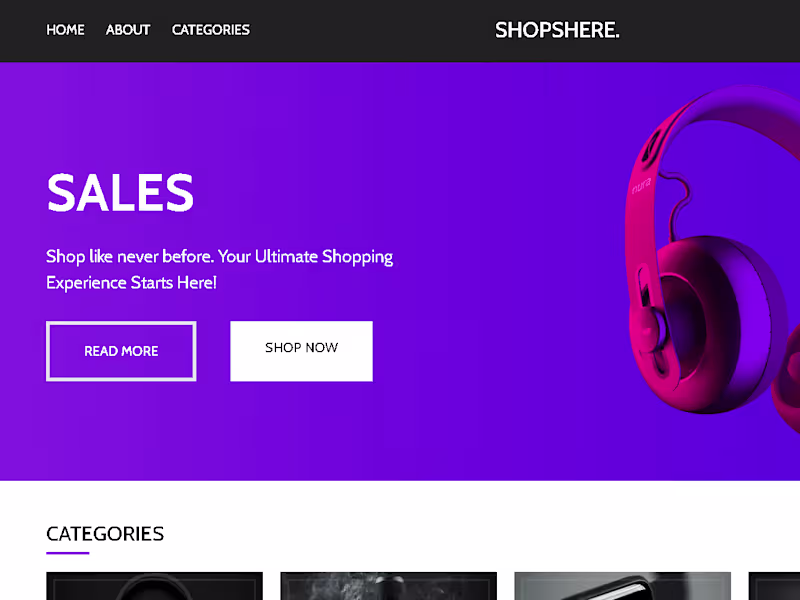Click the CATEGORIES section heading
The image size is (800, 600).
point(105,534)
